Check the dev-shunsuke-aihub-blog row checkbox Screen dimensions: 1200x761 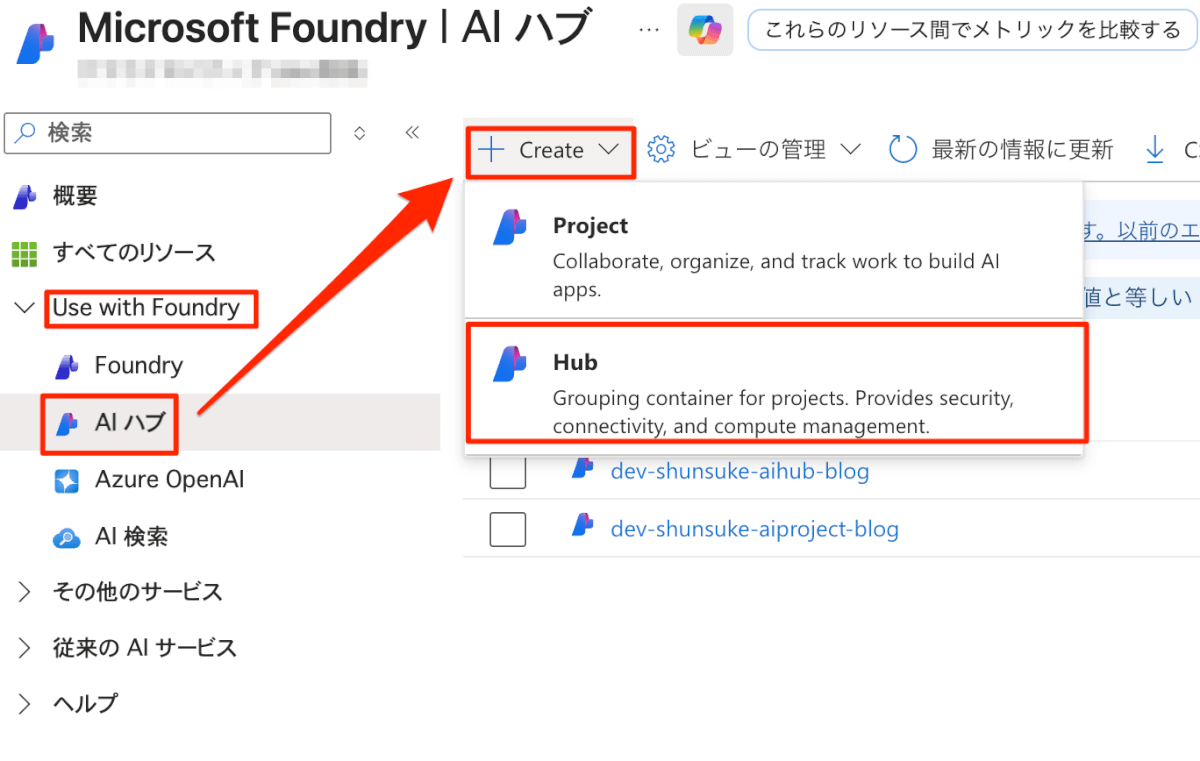(x=507, y=471)
